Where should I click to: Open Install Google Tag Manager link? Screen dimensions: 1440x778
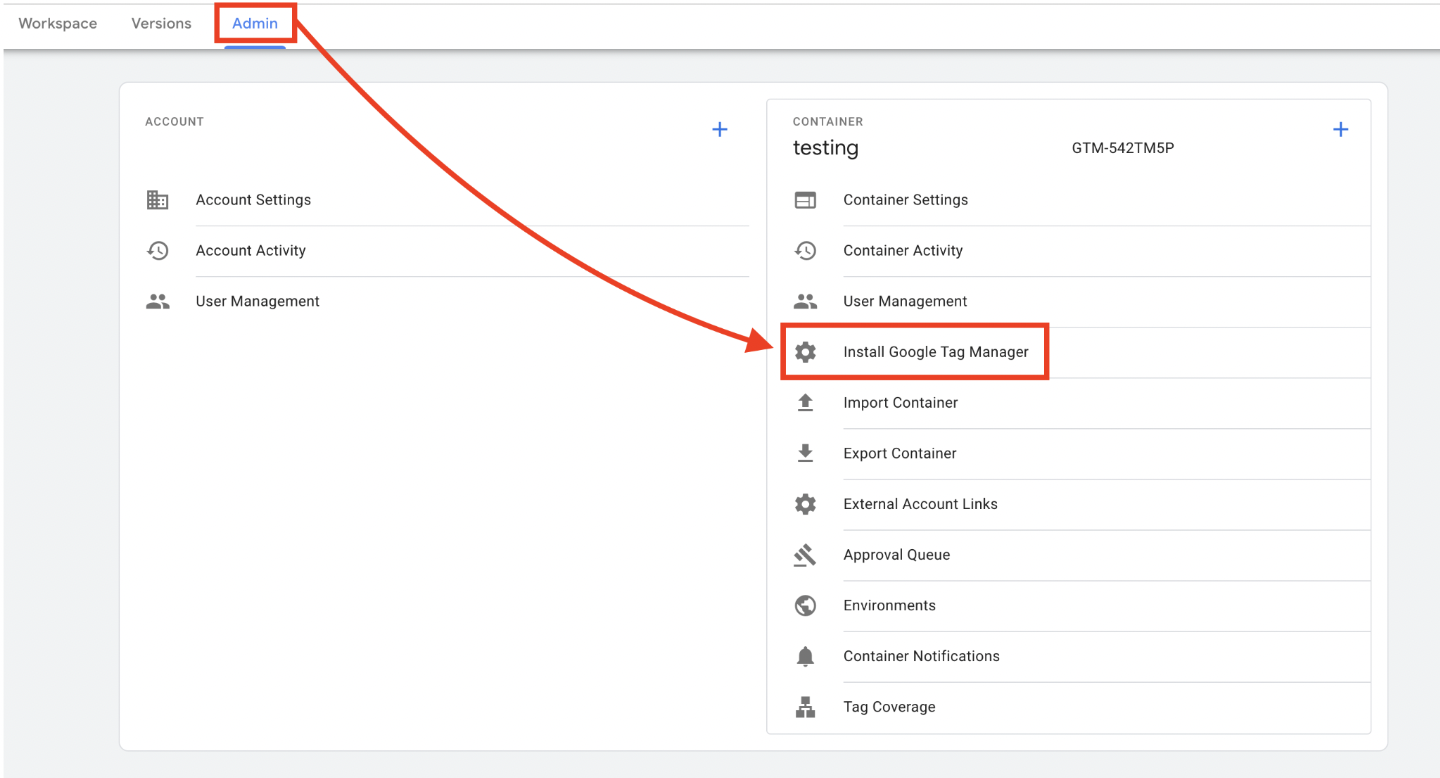tap(935, 352)
